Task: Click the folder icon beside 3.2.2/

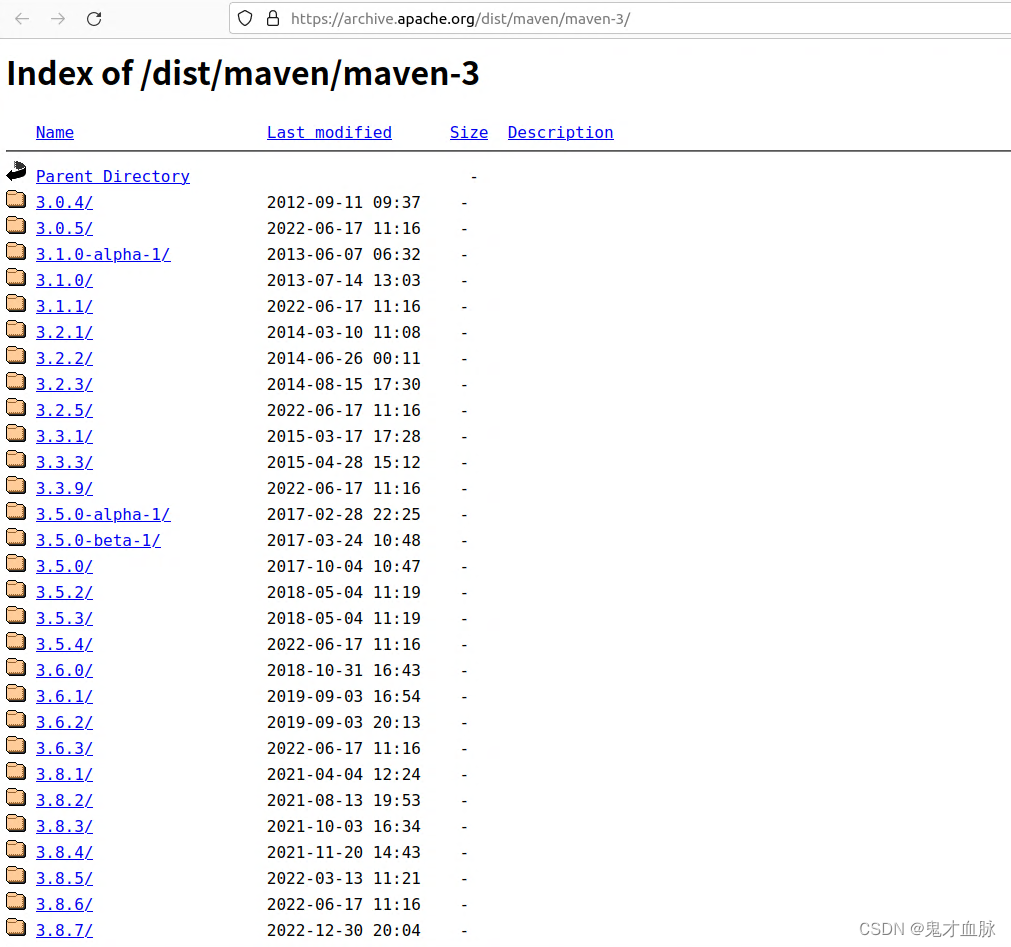Action: point(16,355)
